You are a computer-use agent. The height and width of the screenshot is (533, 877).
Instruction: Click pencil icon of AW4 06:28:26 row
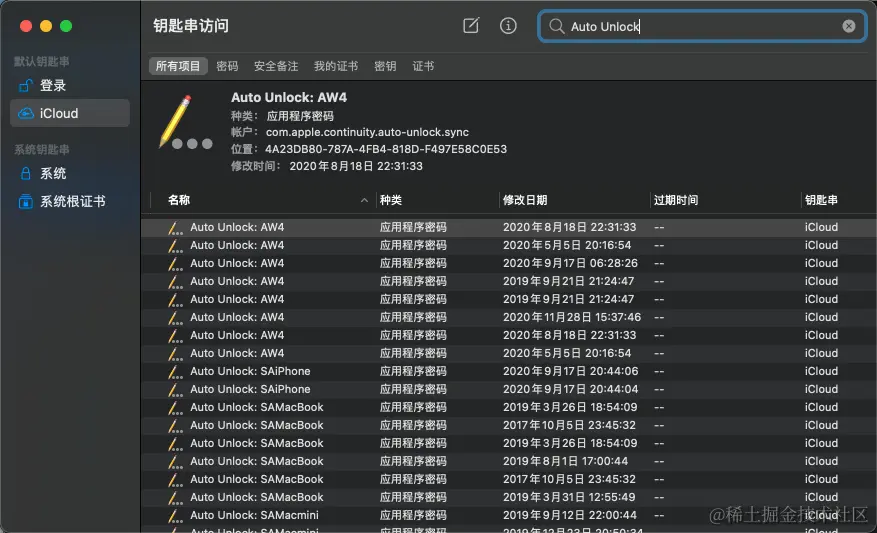(x=175, y=264)
